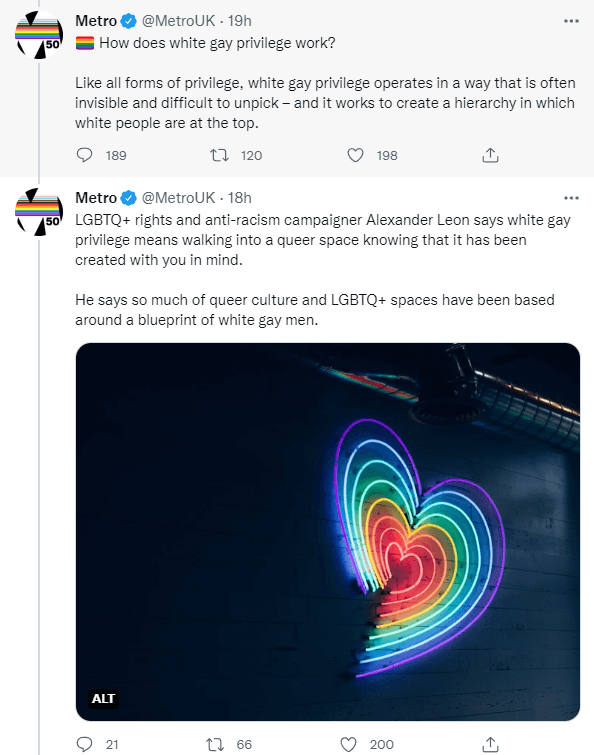Click the 18h timestamp on the second tweet

(240, 198)
